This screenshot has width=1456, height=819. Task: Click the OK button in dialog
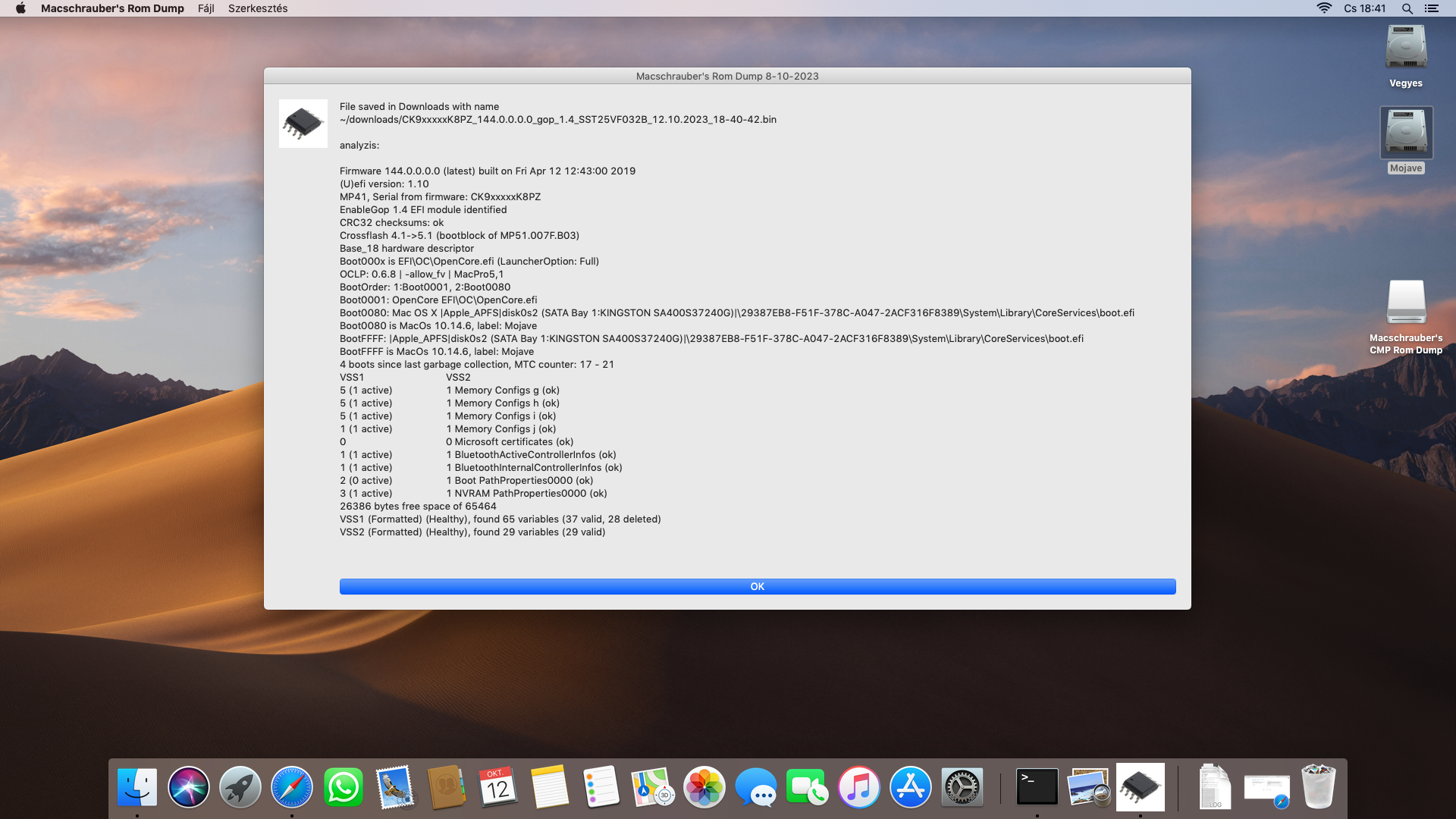pyautogui.click(x=757, y=586)
